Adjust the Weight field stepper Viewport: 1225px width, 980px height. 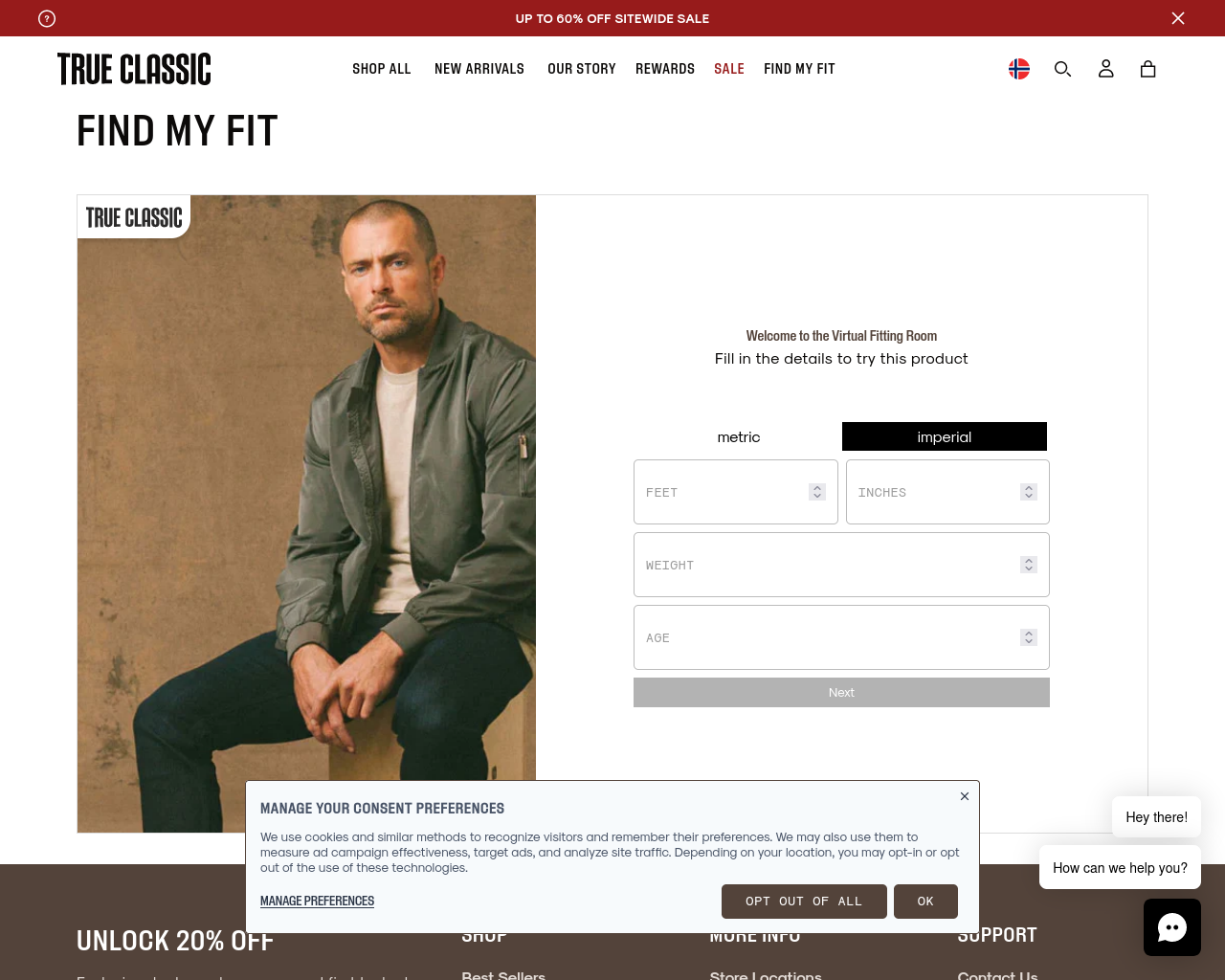1029,565
